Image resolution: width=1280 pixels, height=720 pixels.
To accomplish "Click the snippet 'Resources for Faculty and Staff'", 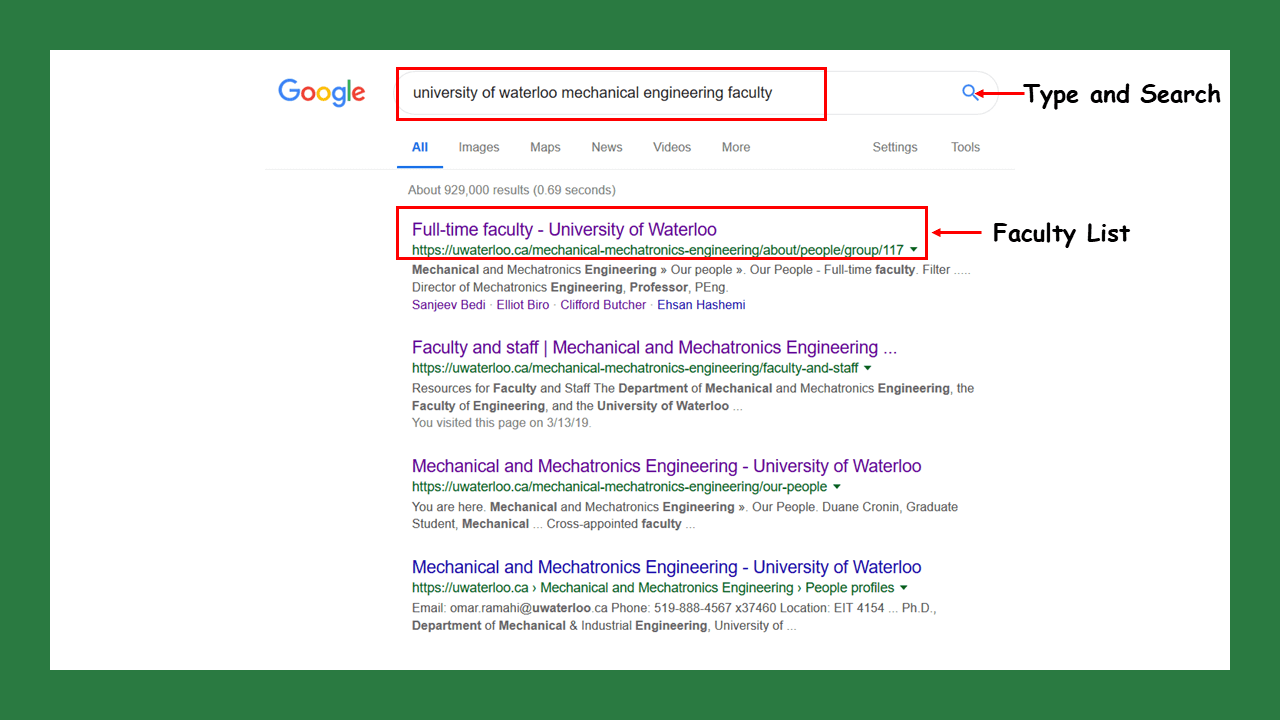I will click(693, 397).
